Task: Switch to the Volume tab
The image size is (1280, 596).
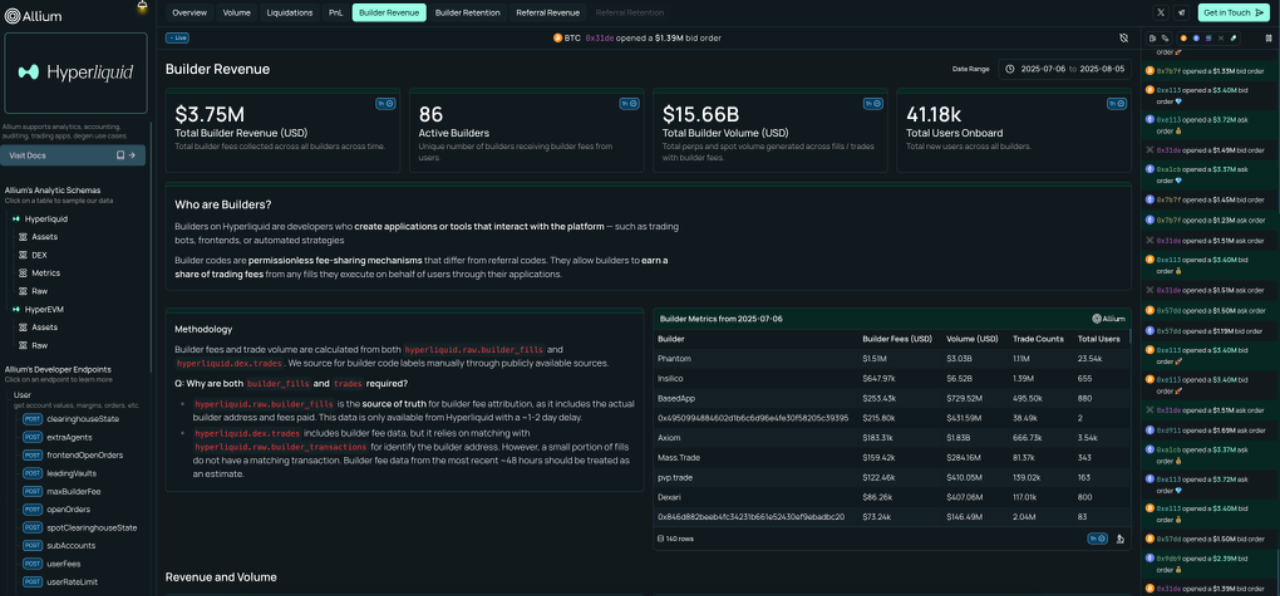Action: pos(237,13)
